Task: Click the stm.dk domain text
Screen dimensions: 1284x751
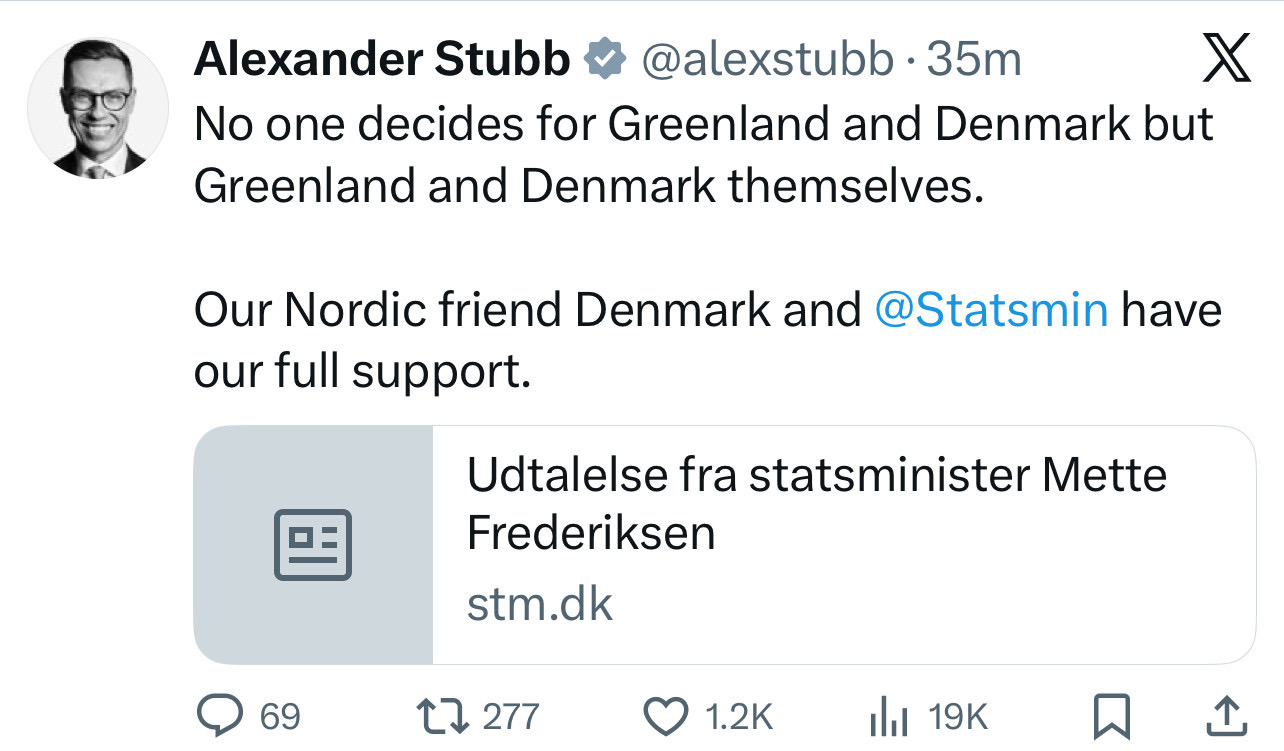Action: pos(539,605)
